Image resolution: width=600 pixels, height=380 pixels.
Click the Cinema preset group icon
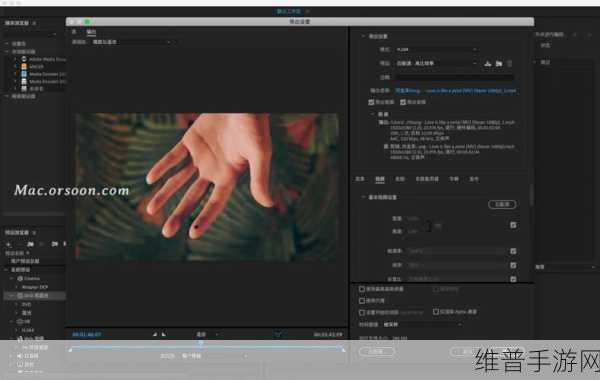(20, 279)
